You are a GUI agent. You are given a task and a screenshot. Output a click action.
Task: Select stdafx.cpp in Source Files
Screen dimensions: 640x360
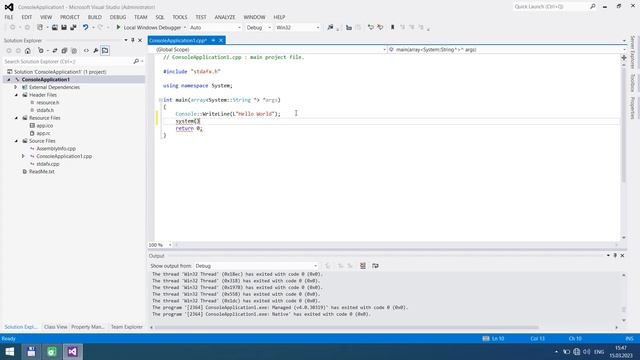48,164
